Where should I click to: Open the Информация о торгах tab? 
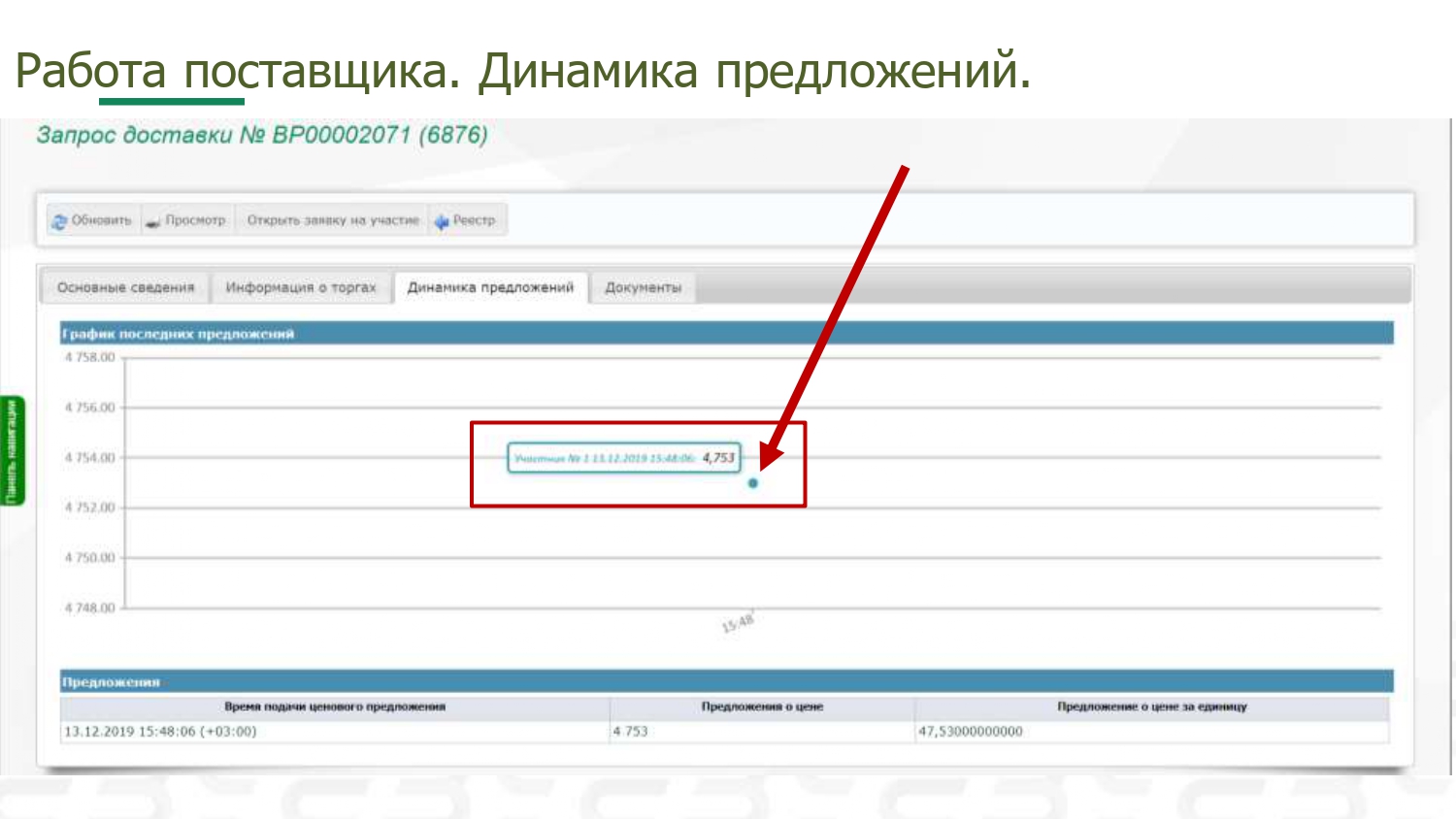click(300, 288)
